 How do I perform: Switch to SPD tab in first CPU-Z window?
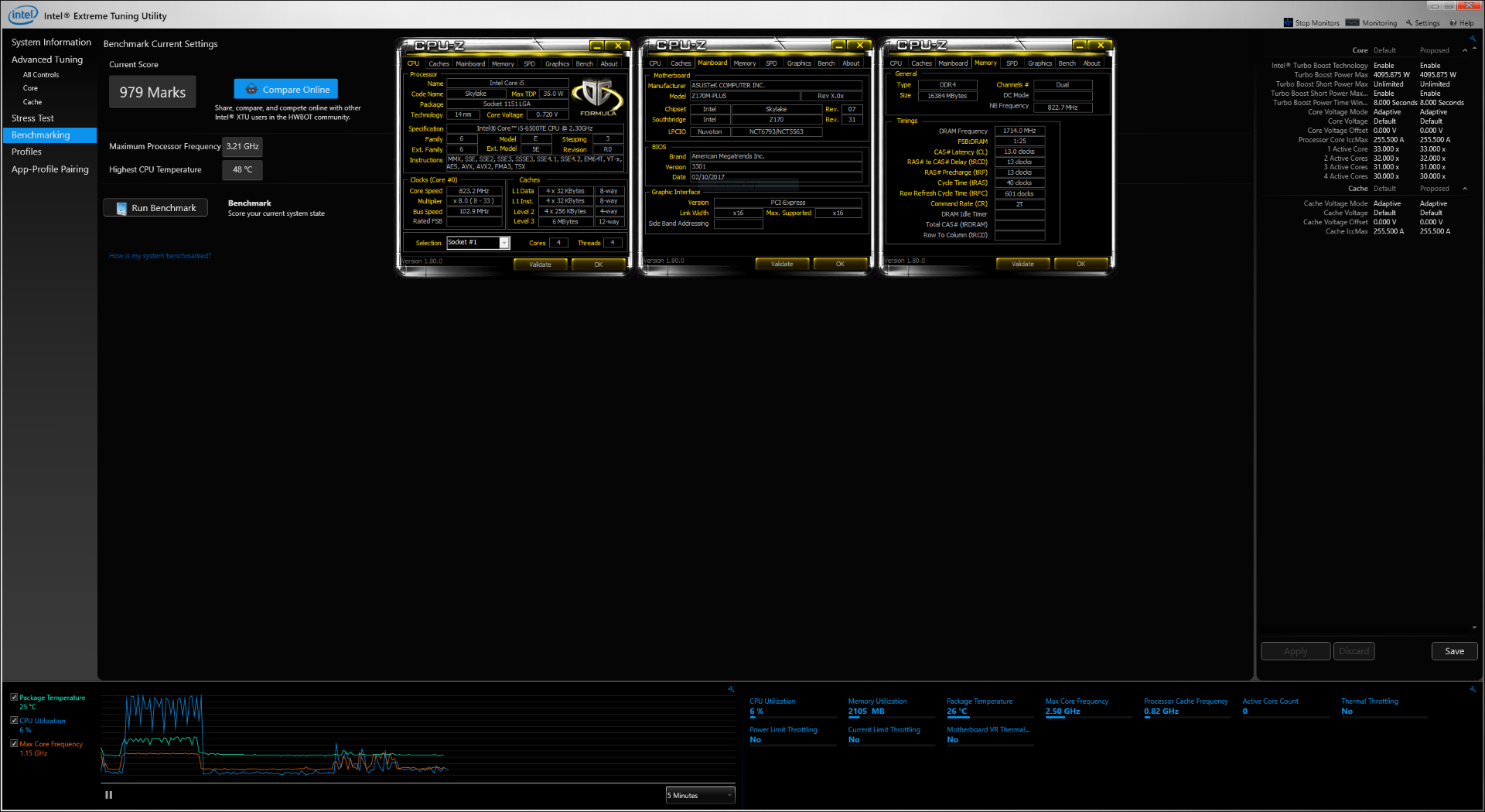click(529, 64)
